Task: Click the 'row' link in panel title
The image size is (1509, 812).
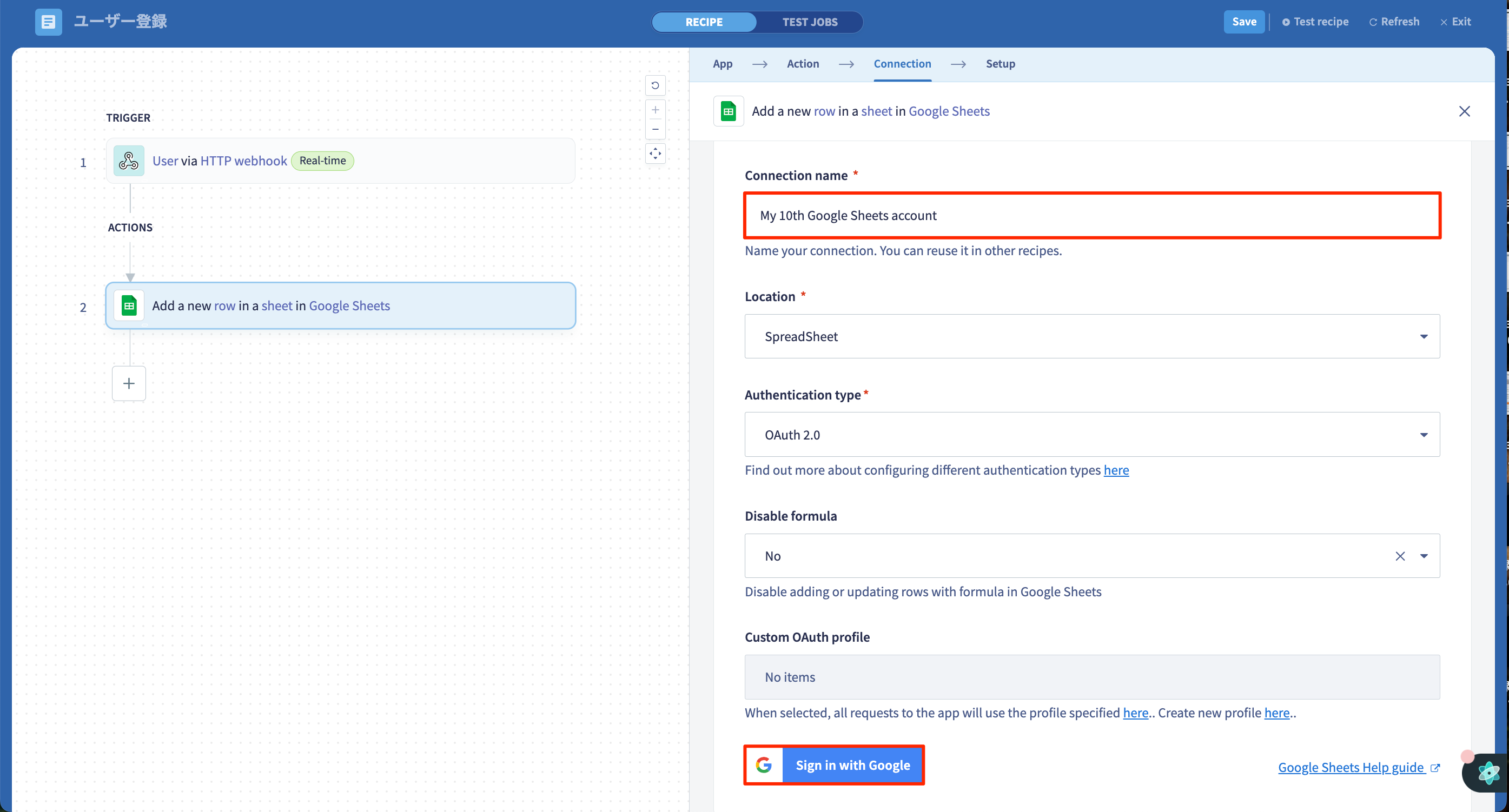Action: [x=824, y=111]
